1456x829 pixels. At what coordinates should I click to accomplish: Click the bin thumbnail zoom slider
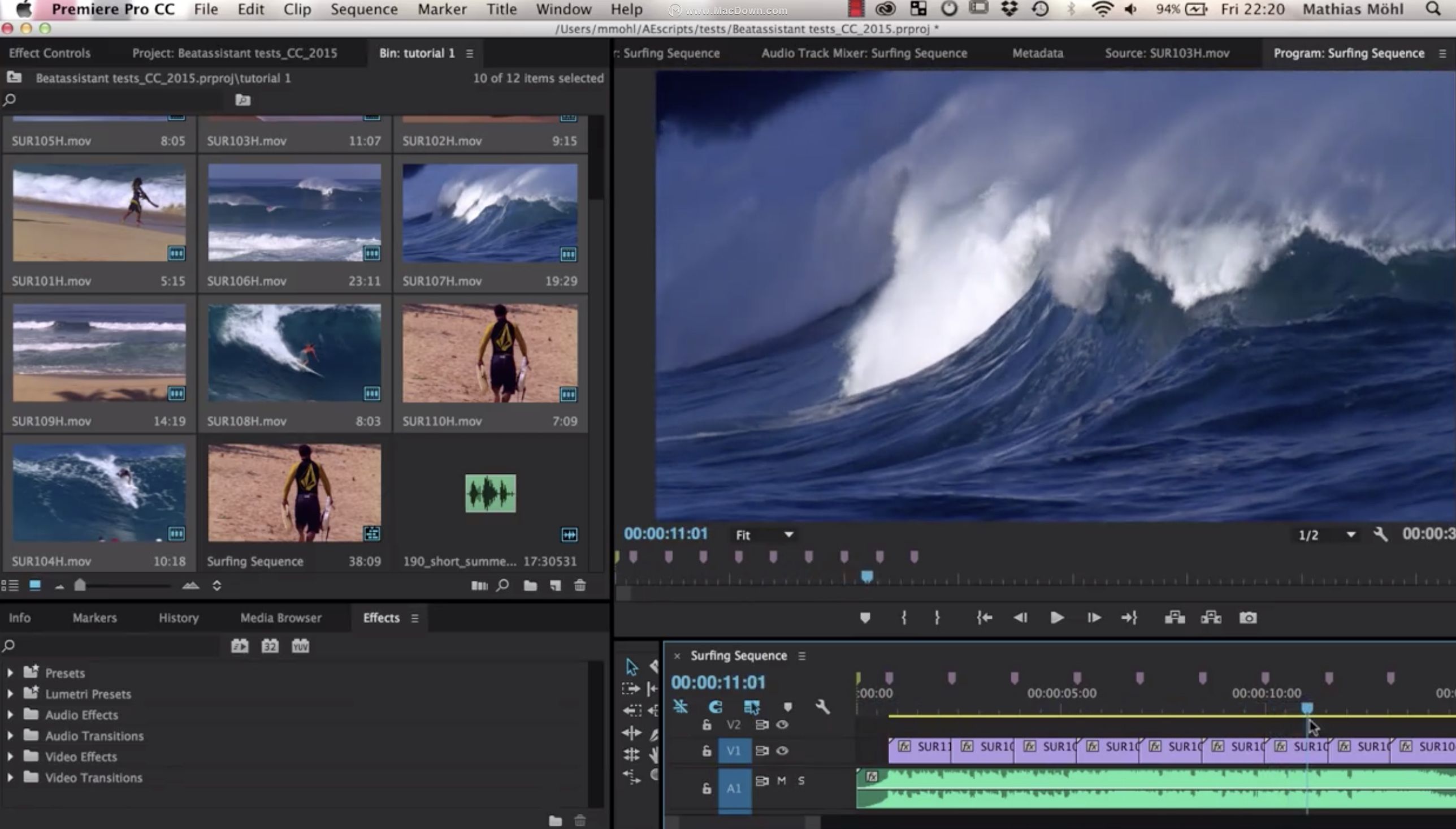[x=80, y=585]
